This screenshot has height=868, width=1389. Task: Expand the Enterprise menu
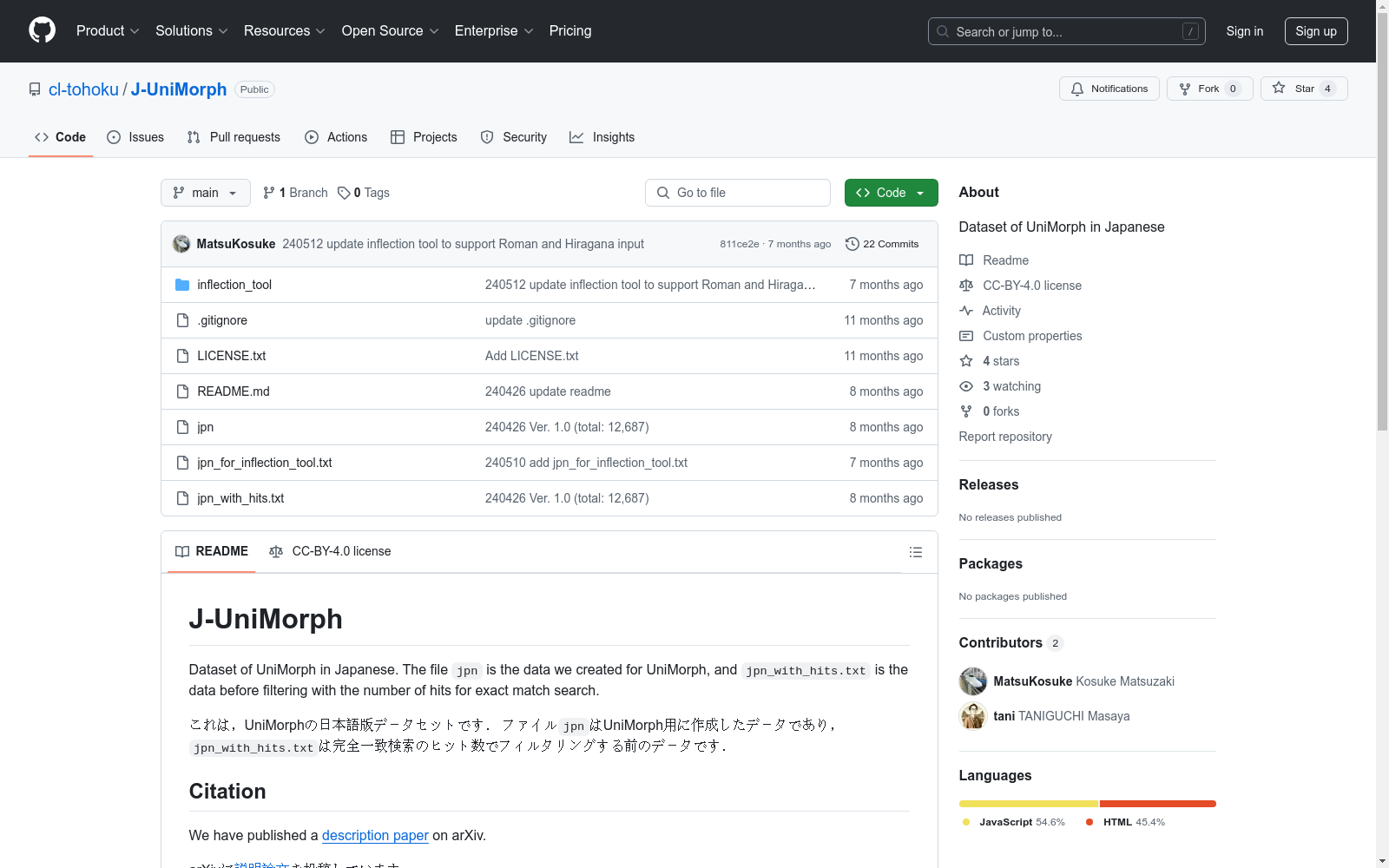494,31
